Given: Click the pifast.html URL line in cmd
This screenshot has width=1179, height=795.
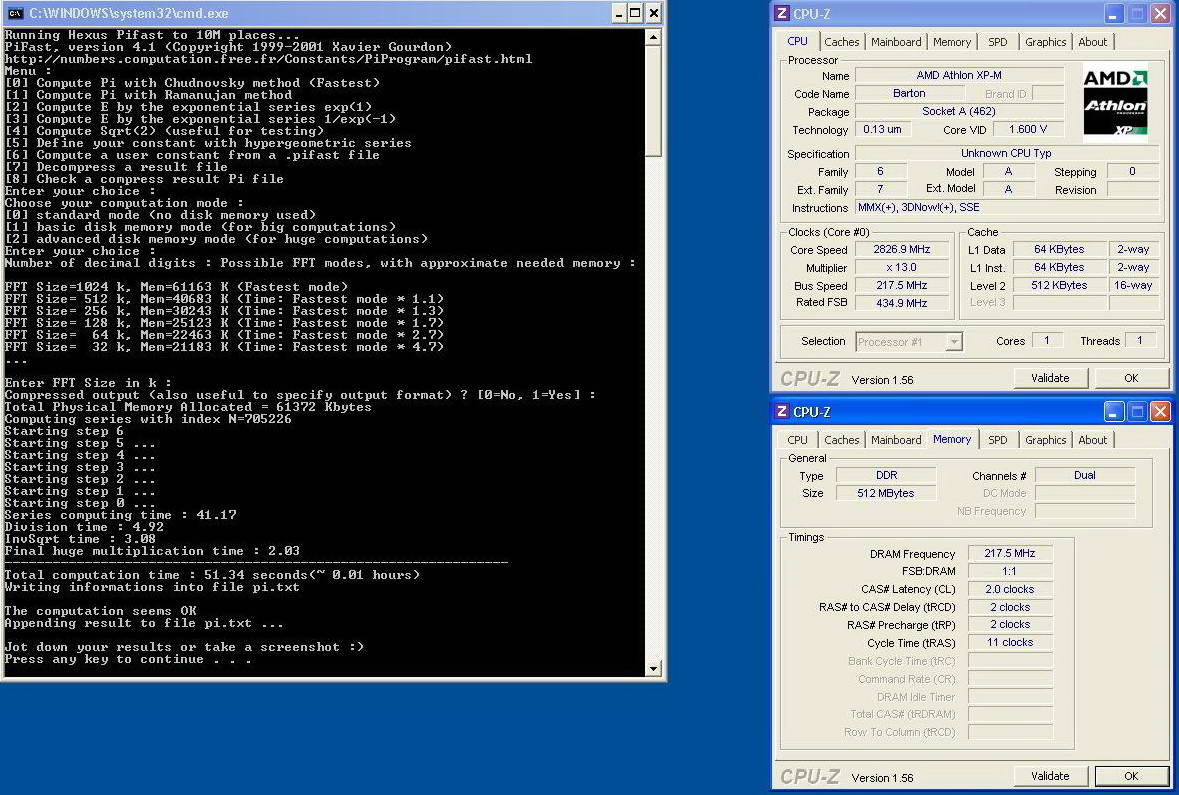Looking at the screenshot, I should 268,59.
